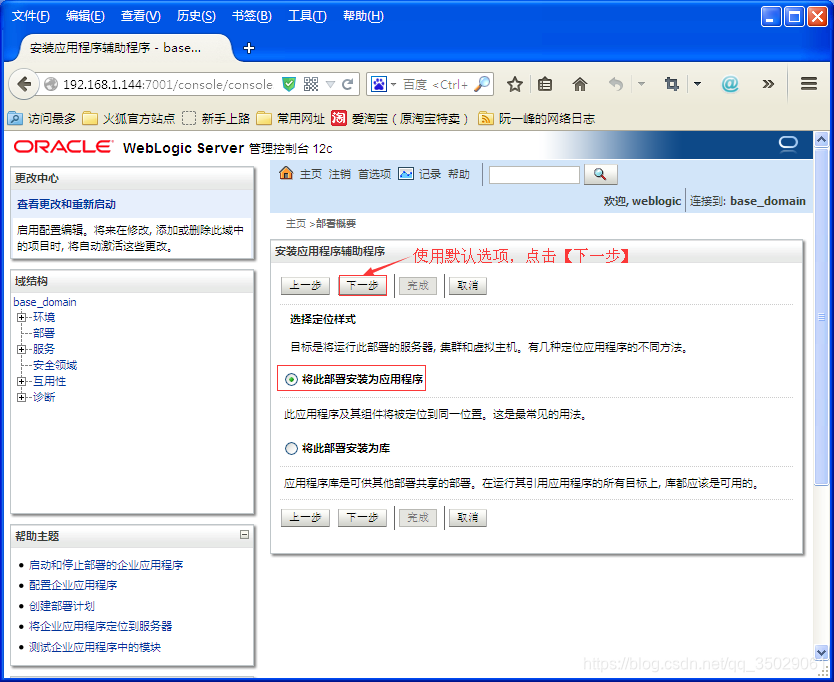Expand the 环境 tree node
Image resolution: width=834 pixels, height=682 pixels.
(x=22, y=318)
